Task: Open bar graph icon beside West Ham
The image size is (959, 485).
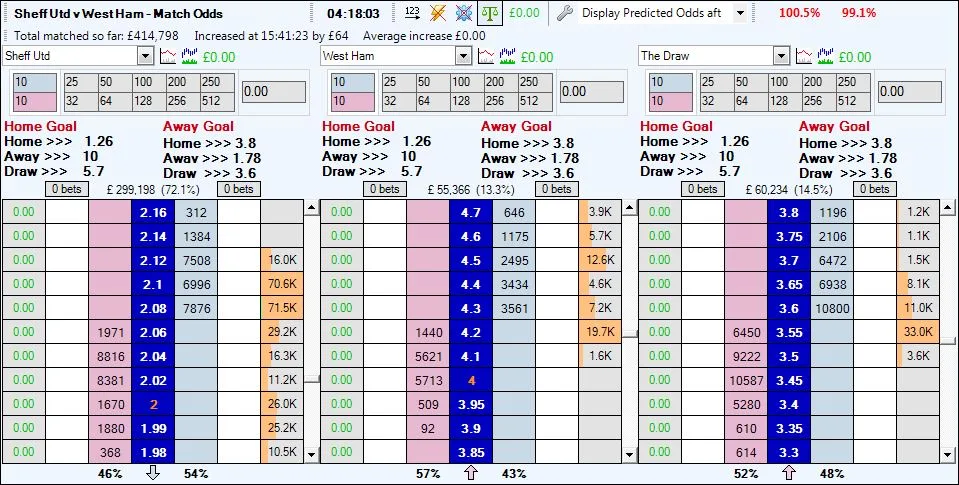Action: pos(508,56)
